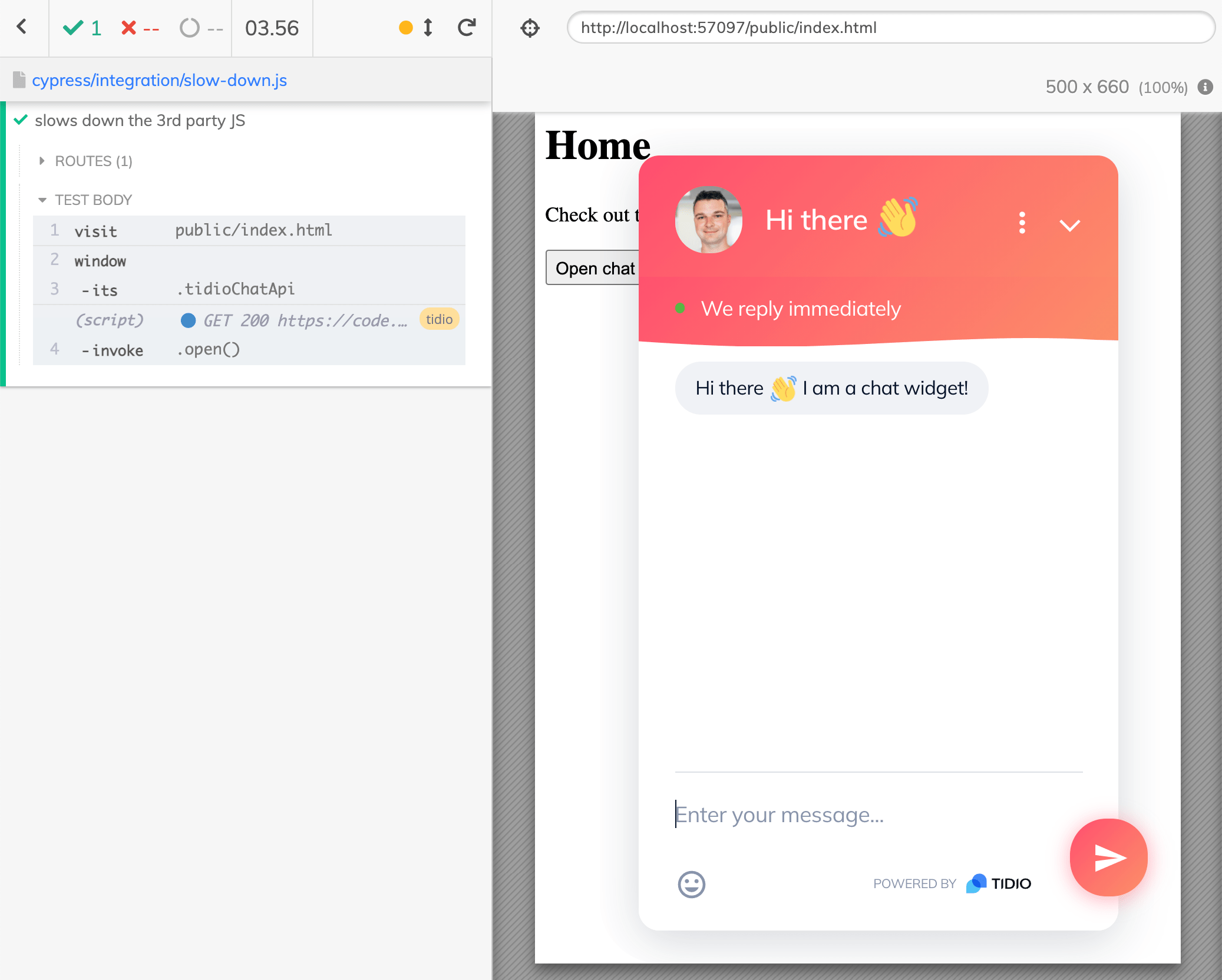1222x980 pixels.
Task: Click the tidio alias badge
Action: tap(439, 319)
